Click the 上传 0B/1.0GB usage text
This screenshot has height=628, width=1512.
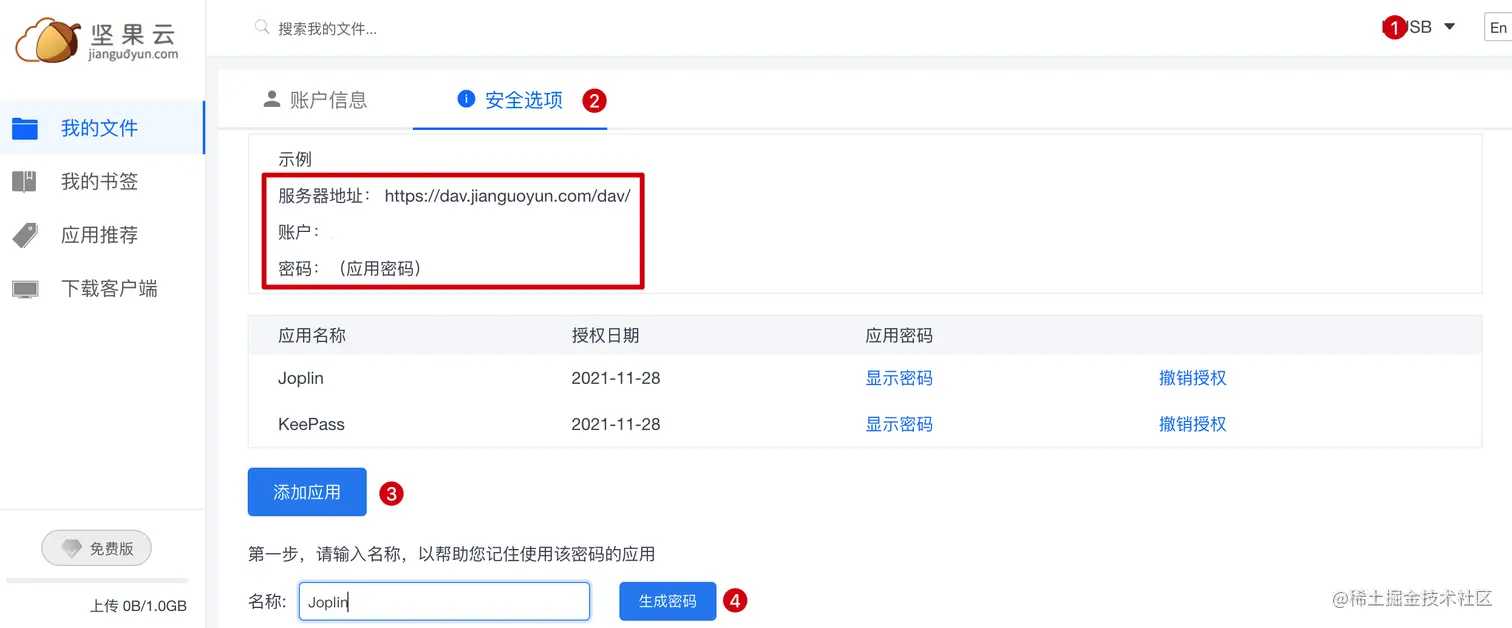click(138, 606)
